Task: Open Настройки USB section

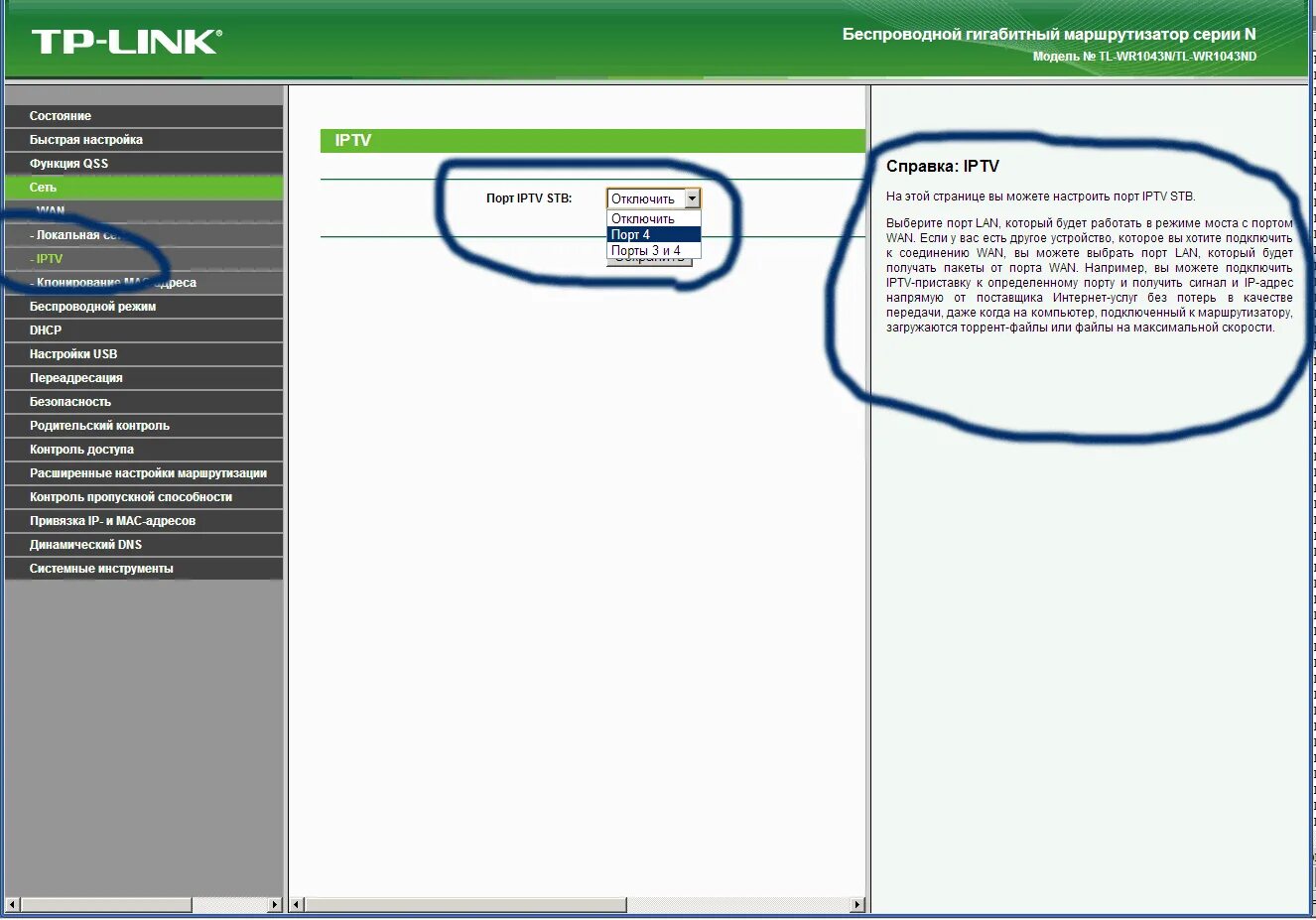Action: point(144,354)
